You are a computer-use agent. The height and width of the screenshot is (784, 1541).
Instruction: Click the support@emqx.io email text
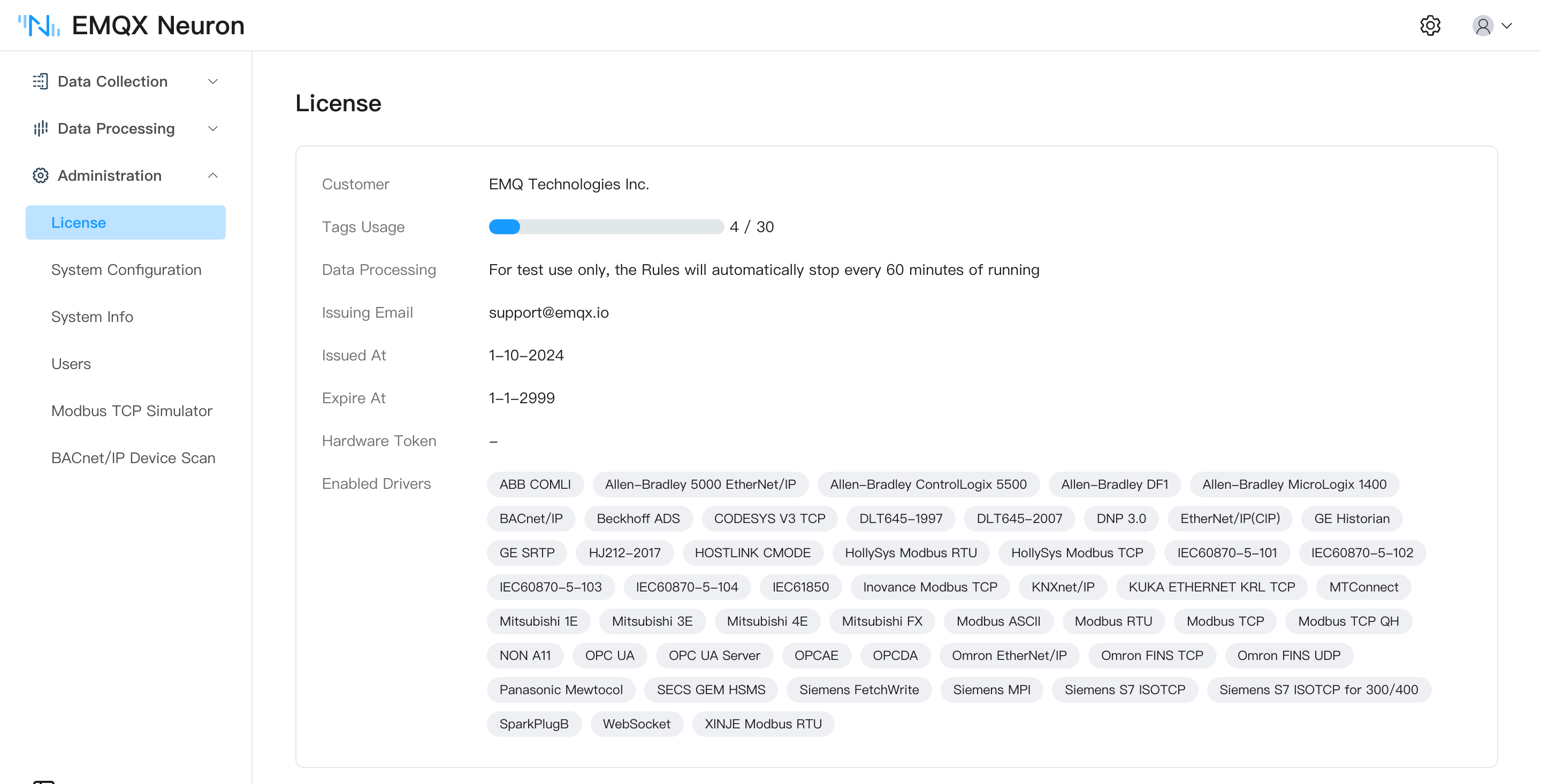(548, 312)
